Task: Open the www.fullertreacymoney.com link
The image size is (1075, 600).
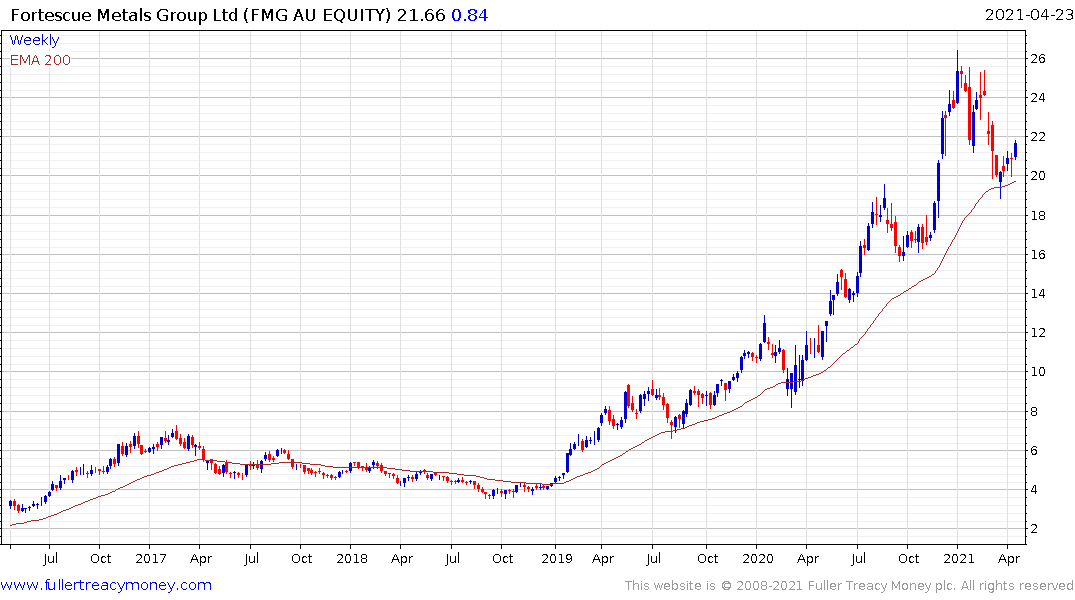Action: coord(106,585)
